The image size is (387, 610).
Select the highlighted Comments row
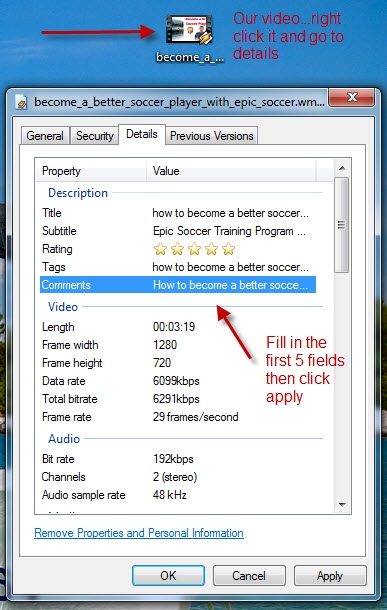178,285
